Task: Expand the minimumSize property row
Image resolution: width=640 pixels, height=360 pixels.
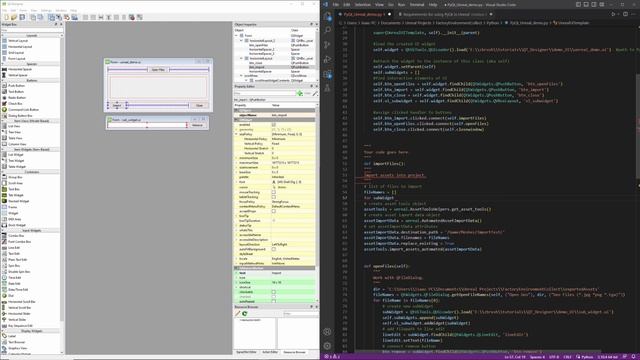Action: click(x=236, y=158)
